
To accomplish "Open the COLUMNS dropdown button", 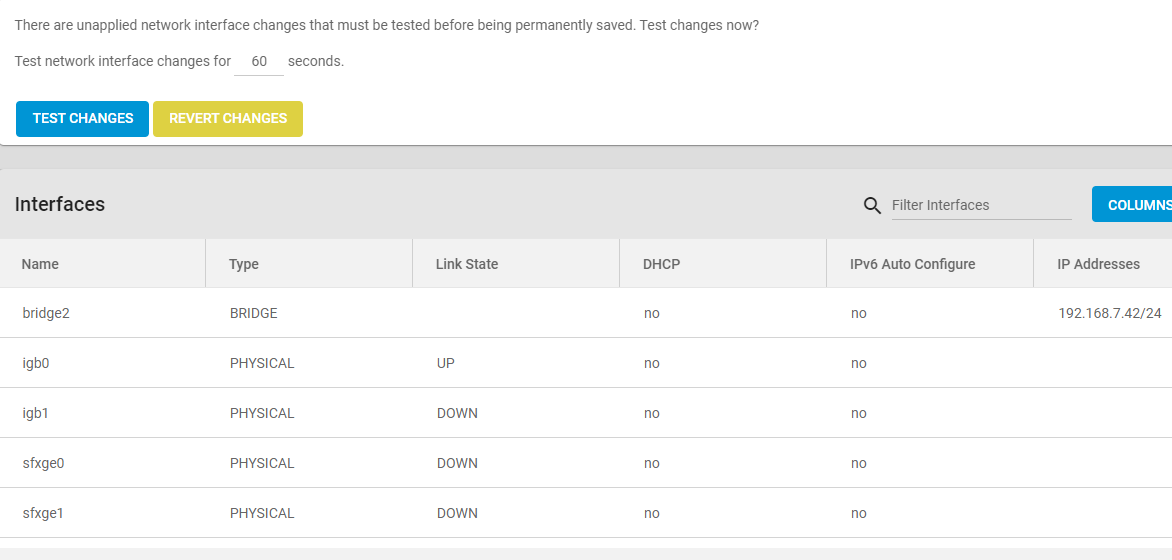I will tap(1132, 204).
